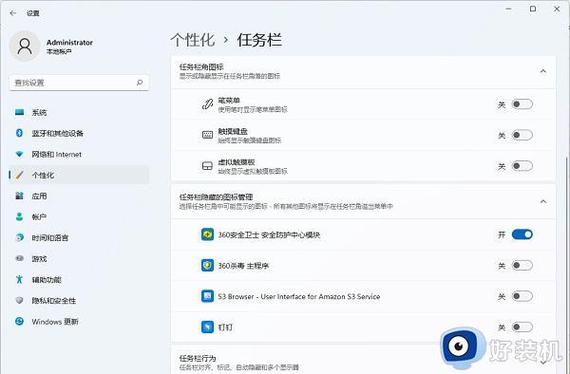Click the 辅助功能 accessibility icon
This screenshot has height=374, width=570.
pos(20,280)
